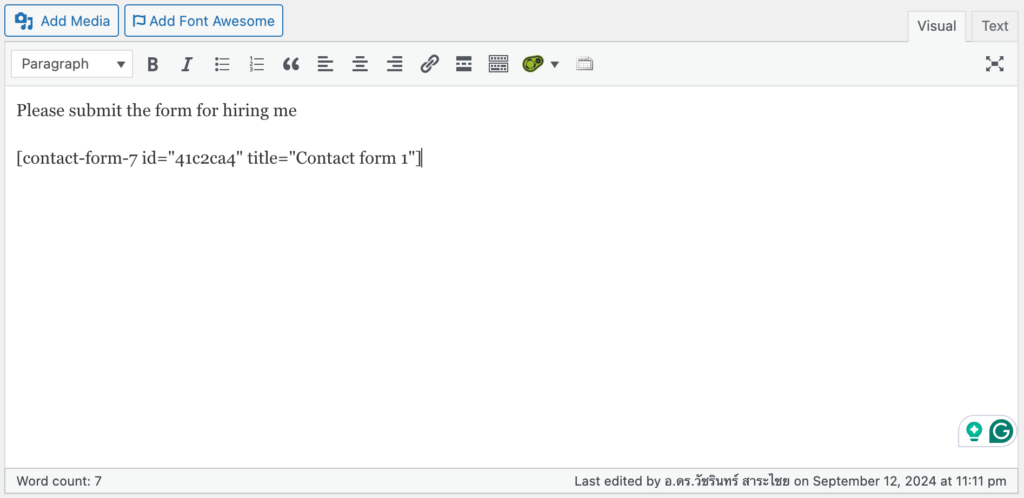Align text left
Viewport: 1024px width, 498px height.
[325, 64]
